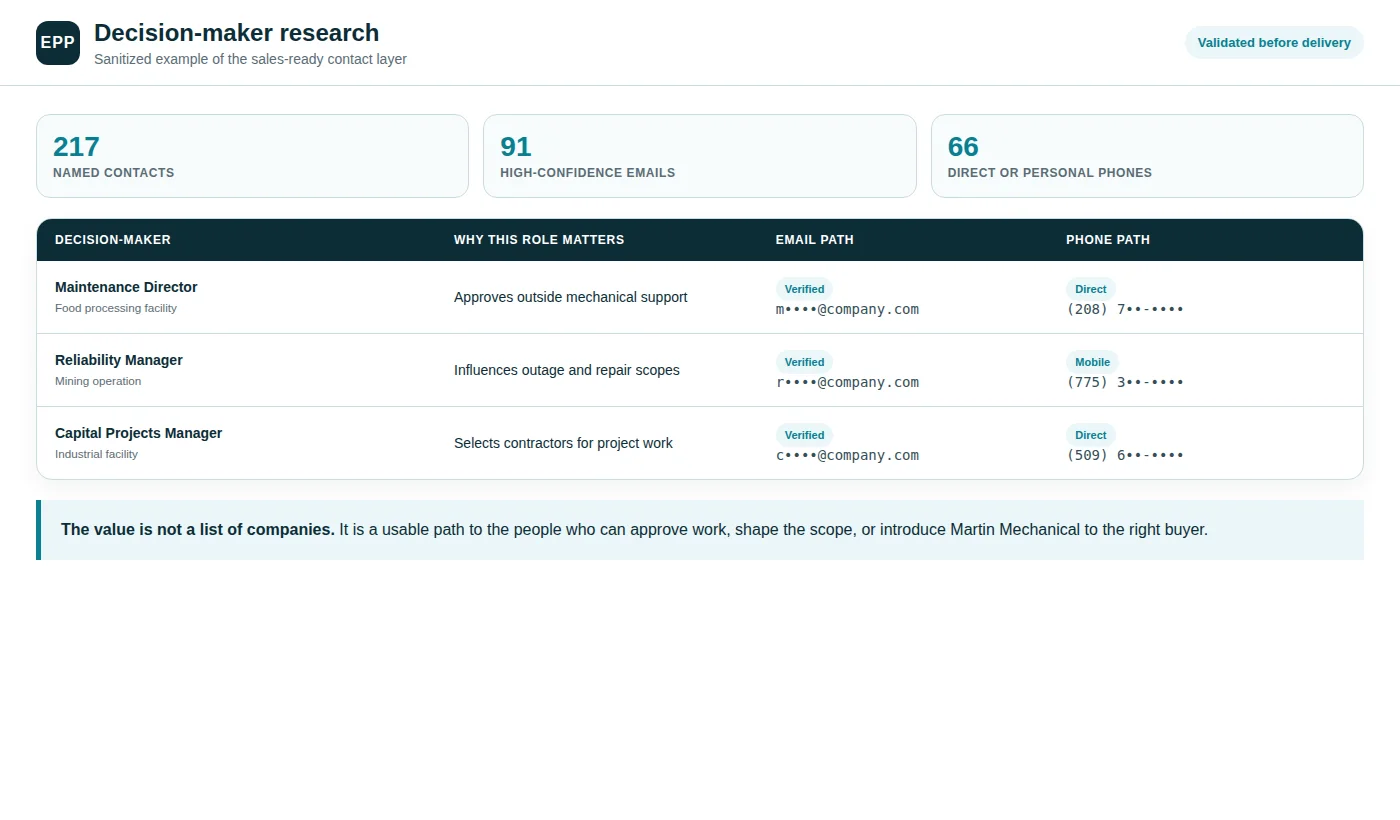Click the Mobile badge for Reliability Manager
This screenshot has height=820, width=1400.
point(1092,362)
